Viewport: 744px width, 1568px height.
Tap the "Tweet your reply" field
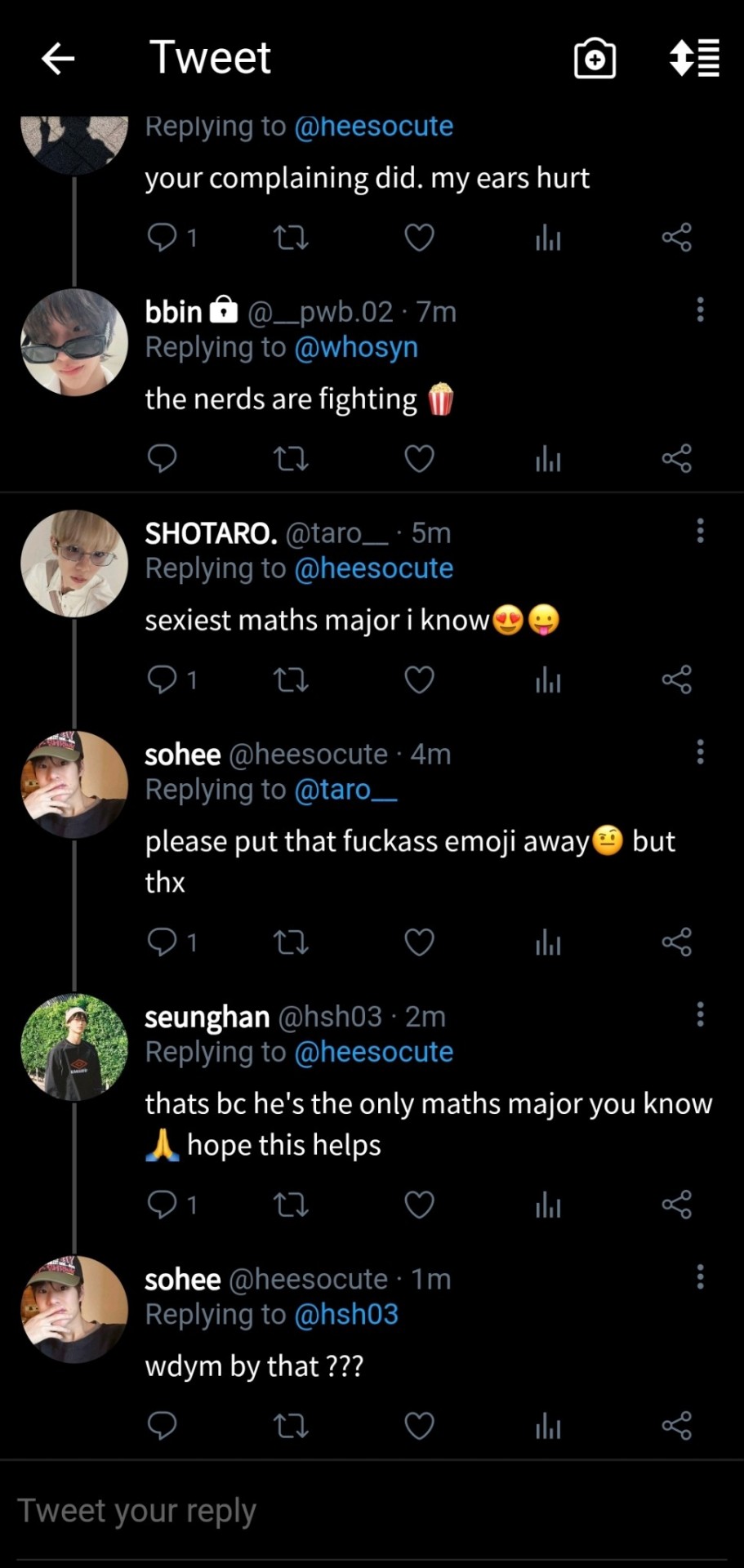[x=327, y=1511]
